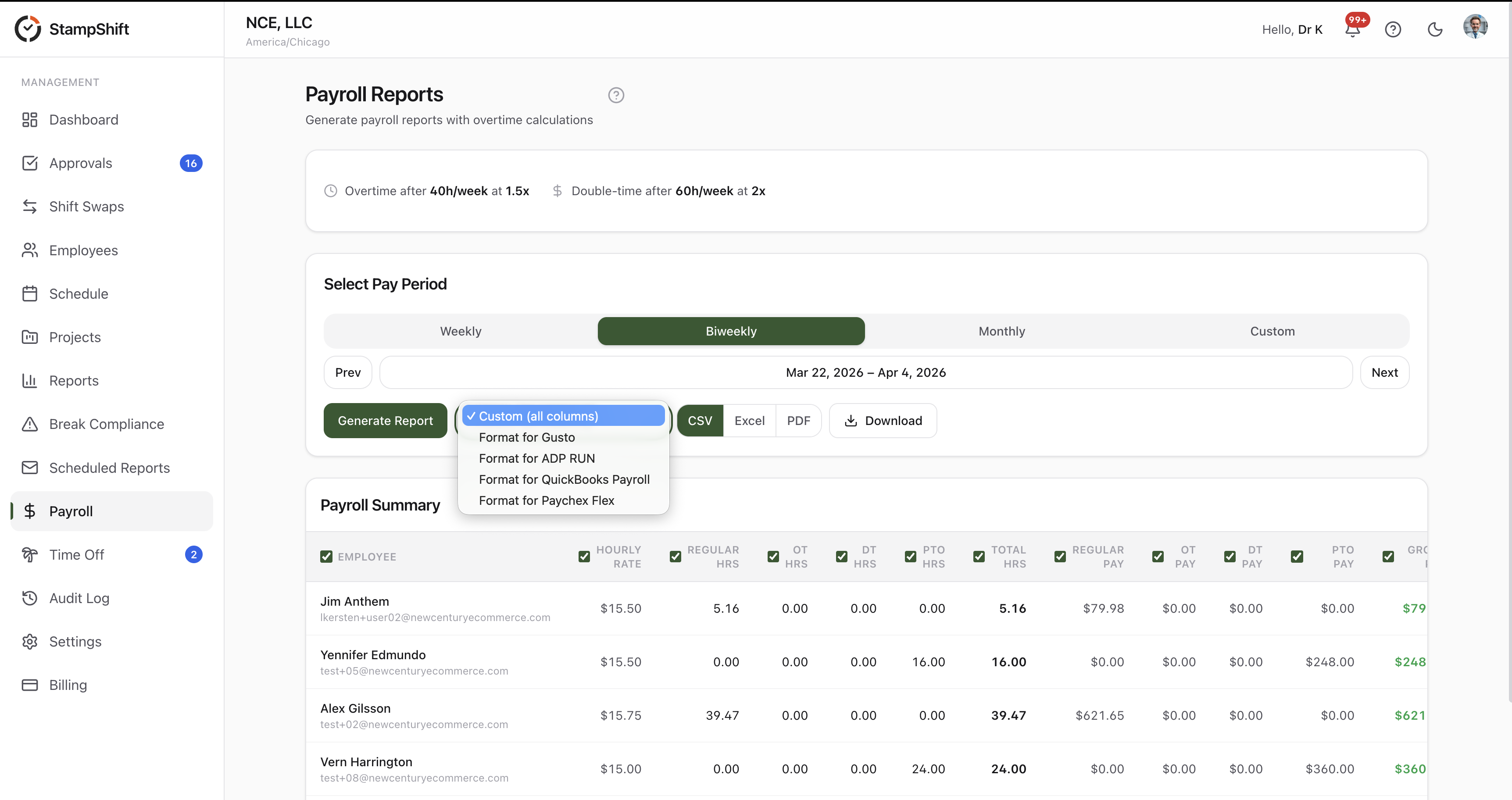This screenshot has width=1512, height=800.
Task: Uncheck the OT HRS column checkbox
Action: (774, 557)
